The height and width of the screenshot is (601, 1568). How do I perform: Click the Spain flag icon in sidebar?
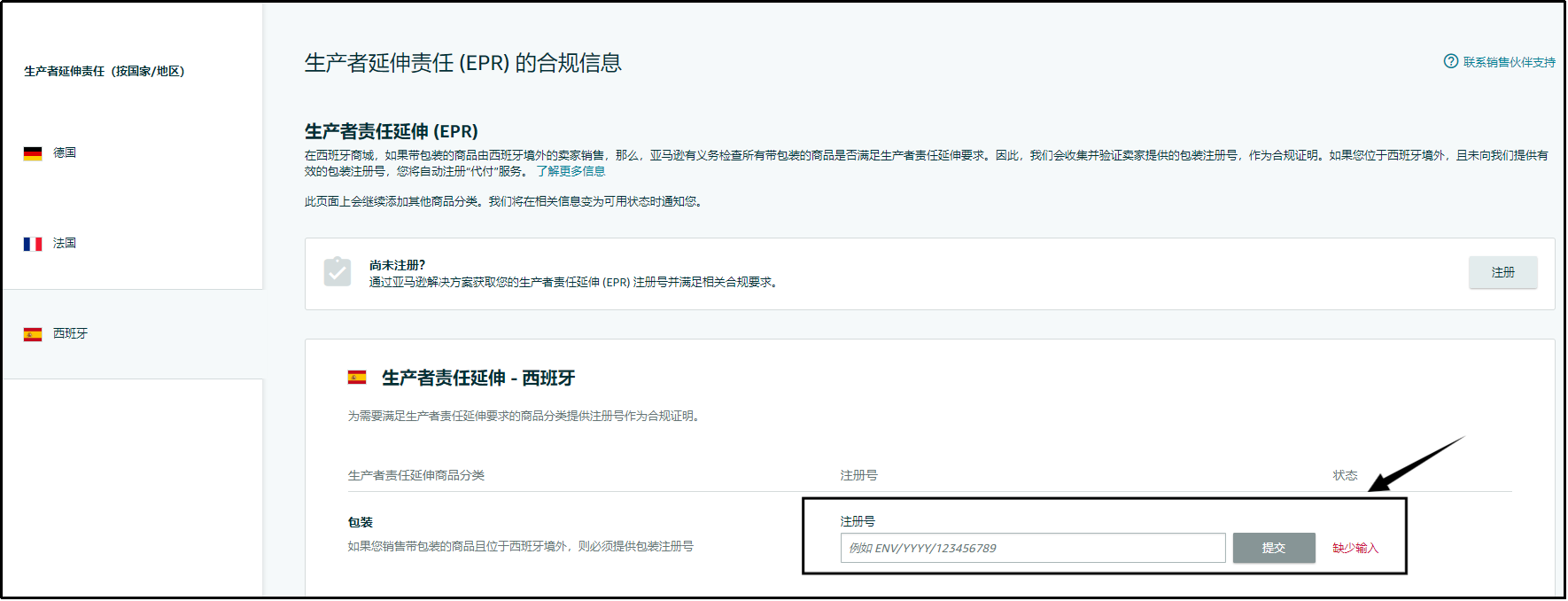point(33,334)
